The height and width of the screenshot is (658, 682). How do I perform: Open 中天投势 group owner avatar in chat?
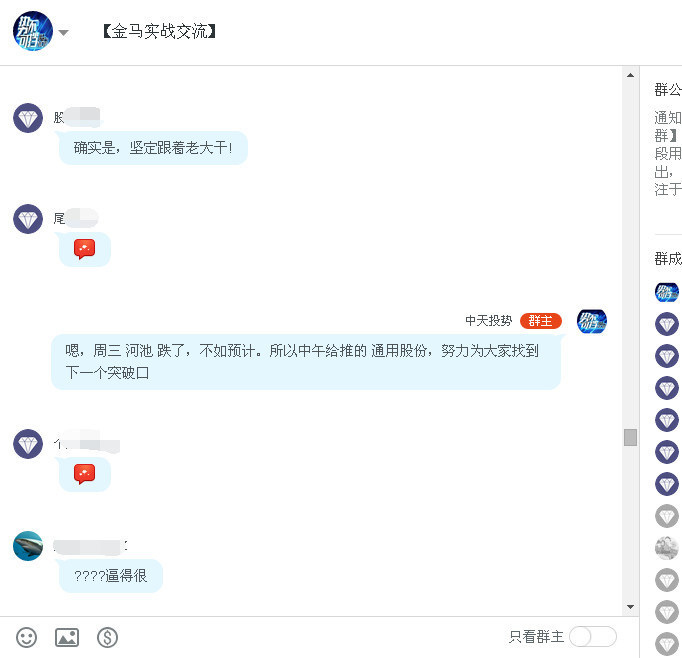coord(592,321)
